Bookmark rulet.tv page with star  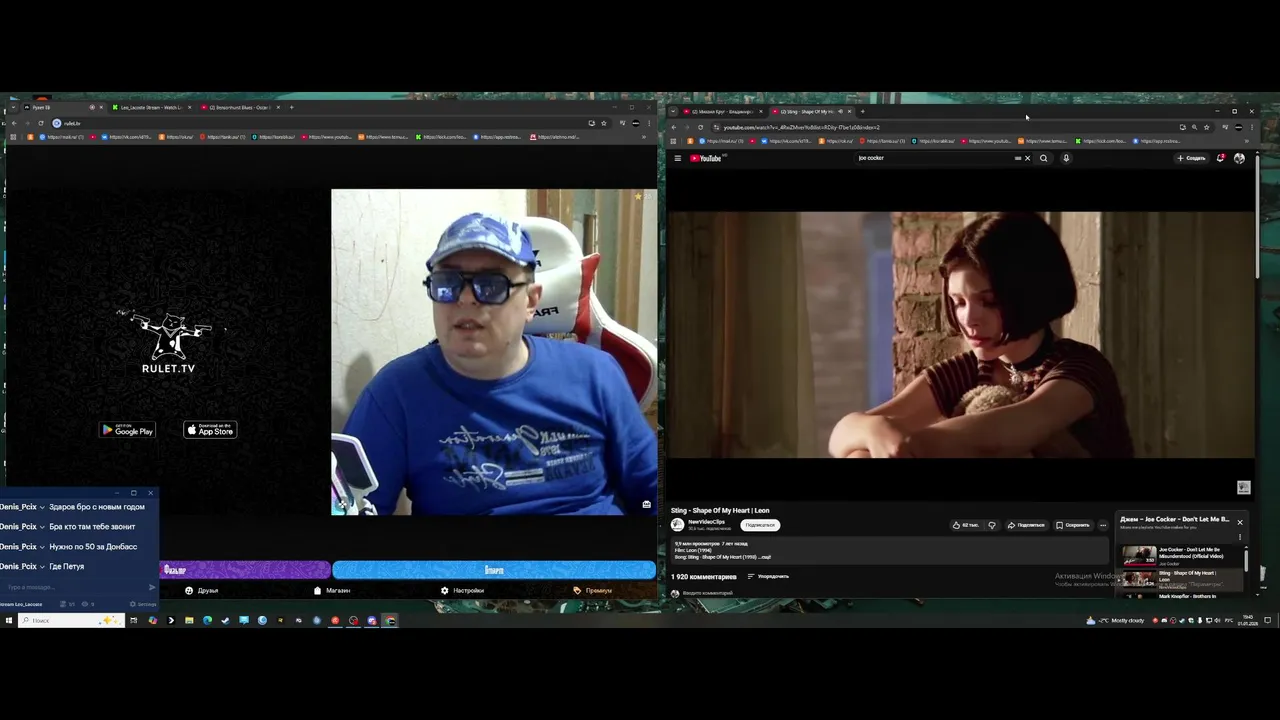pos(603,123)
